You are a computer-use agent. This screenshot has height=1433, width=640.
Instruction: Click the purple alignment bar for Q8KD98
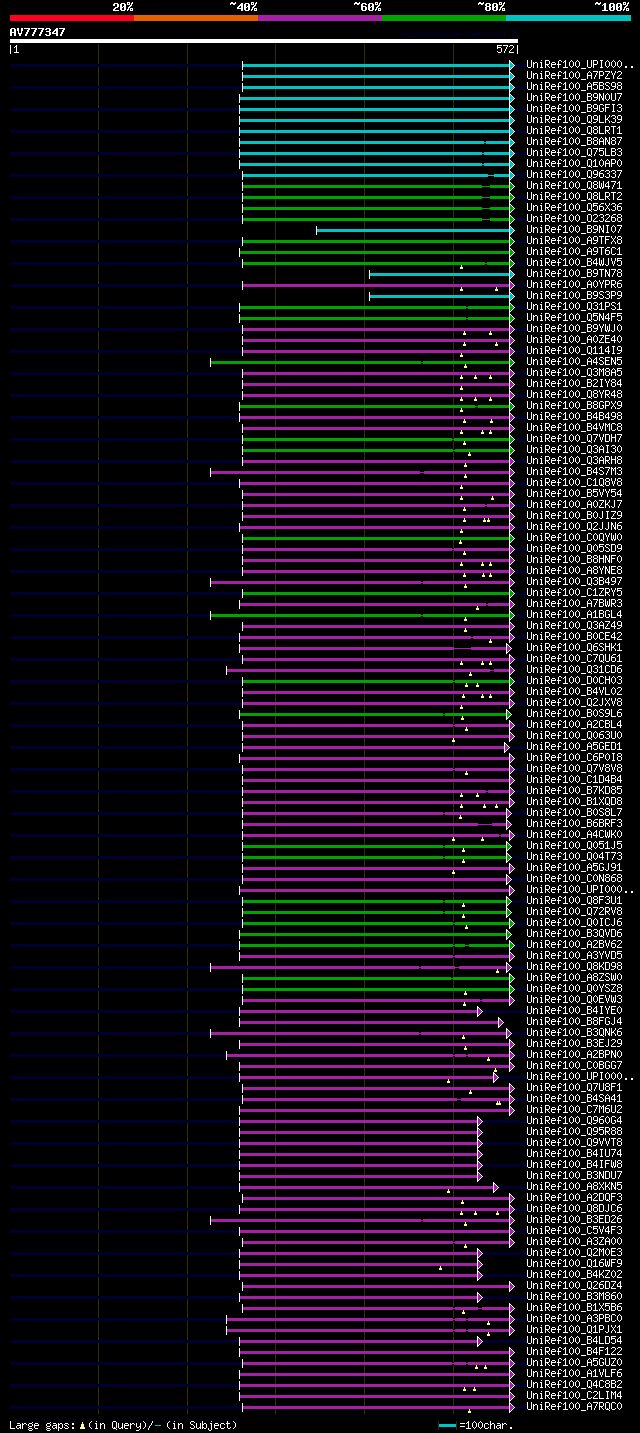pos(360,967)
